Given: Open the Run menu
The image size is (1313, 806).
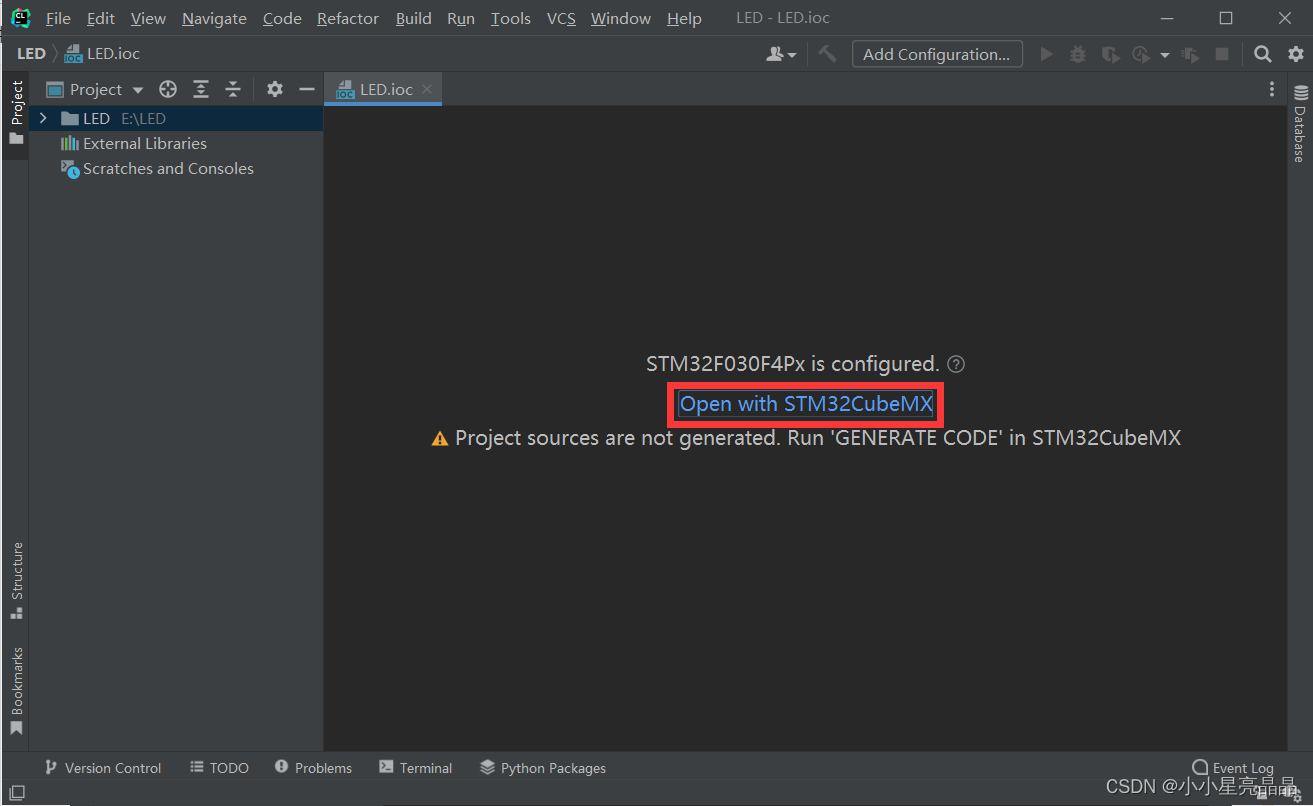Looking at the screenshot, I should click(461, 18).
